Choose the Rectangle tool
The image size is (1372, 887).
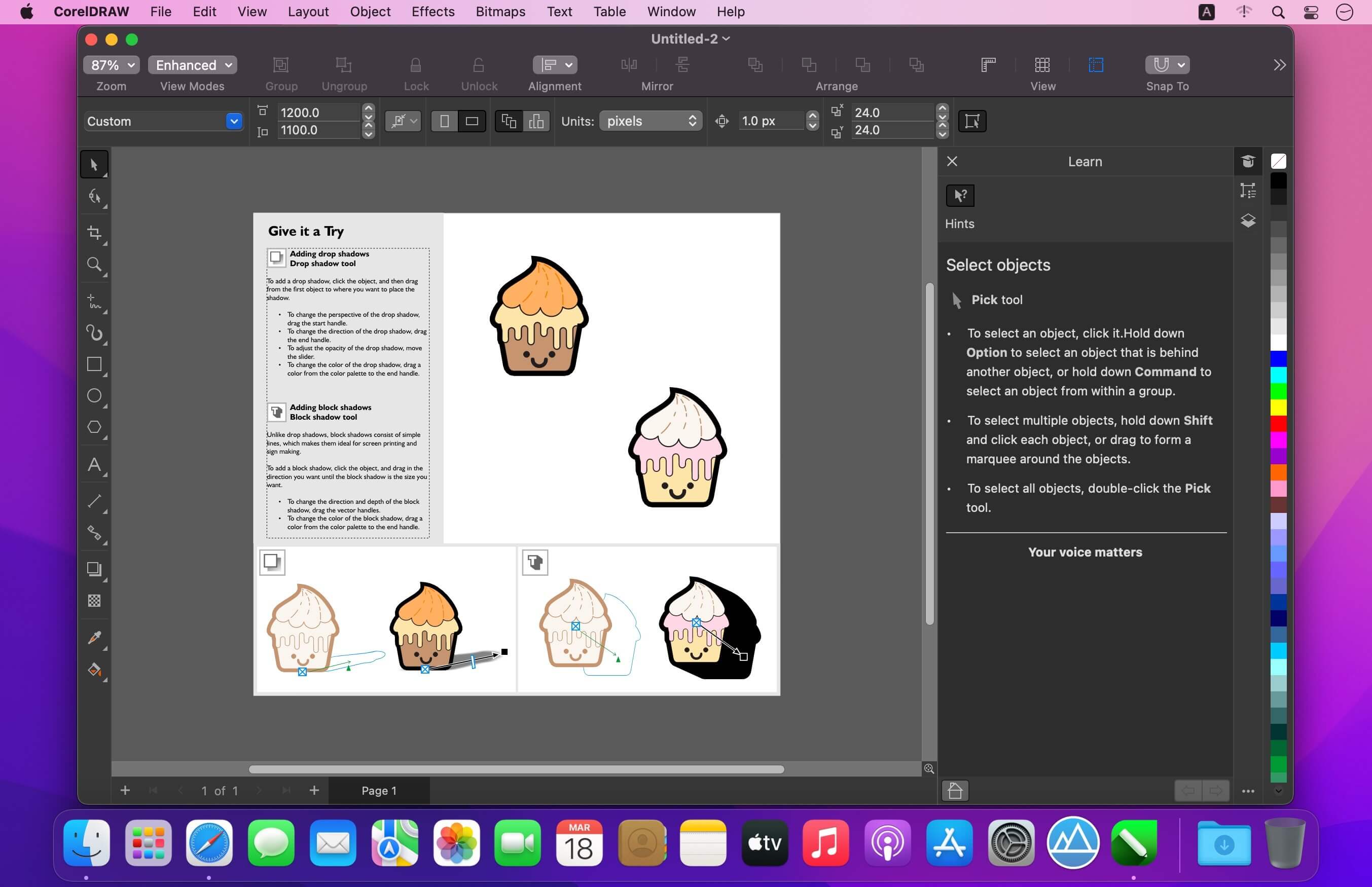click(x=94, y=364)
